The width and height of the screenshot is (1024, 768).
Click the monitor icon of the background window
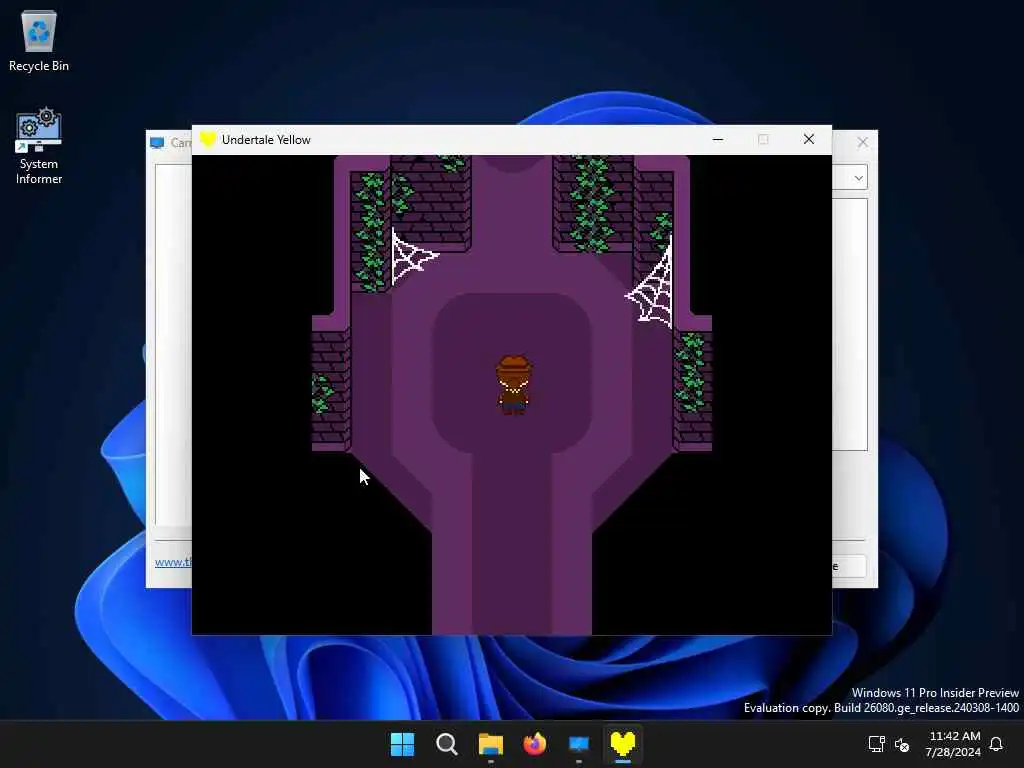[x=157, y=142]
